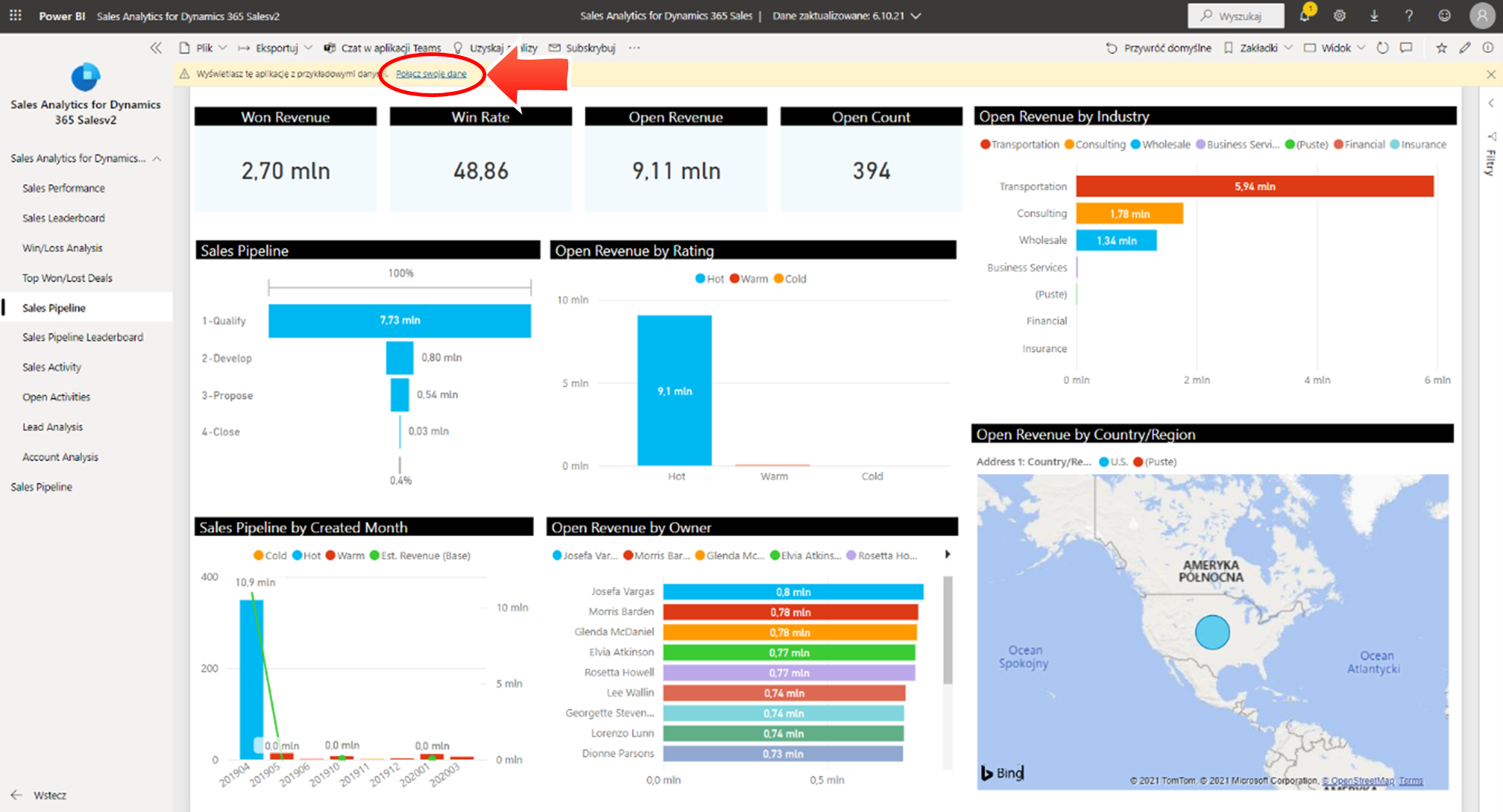Open the app launcher waffle icon

tap(16, 15)
